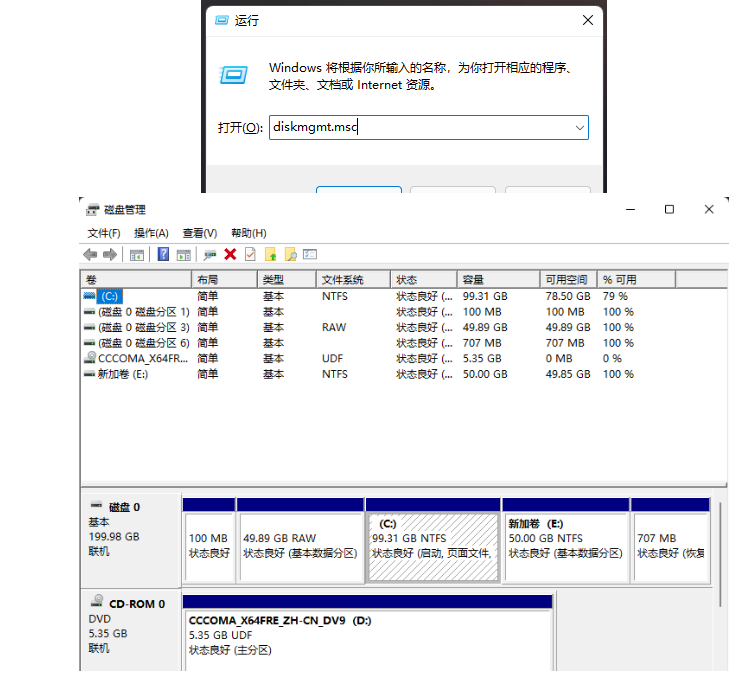Close the Run dialog

click(588, 20)
